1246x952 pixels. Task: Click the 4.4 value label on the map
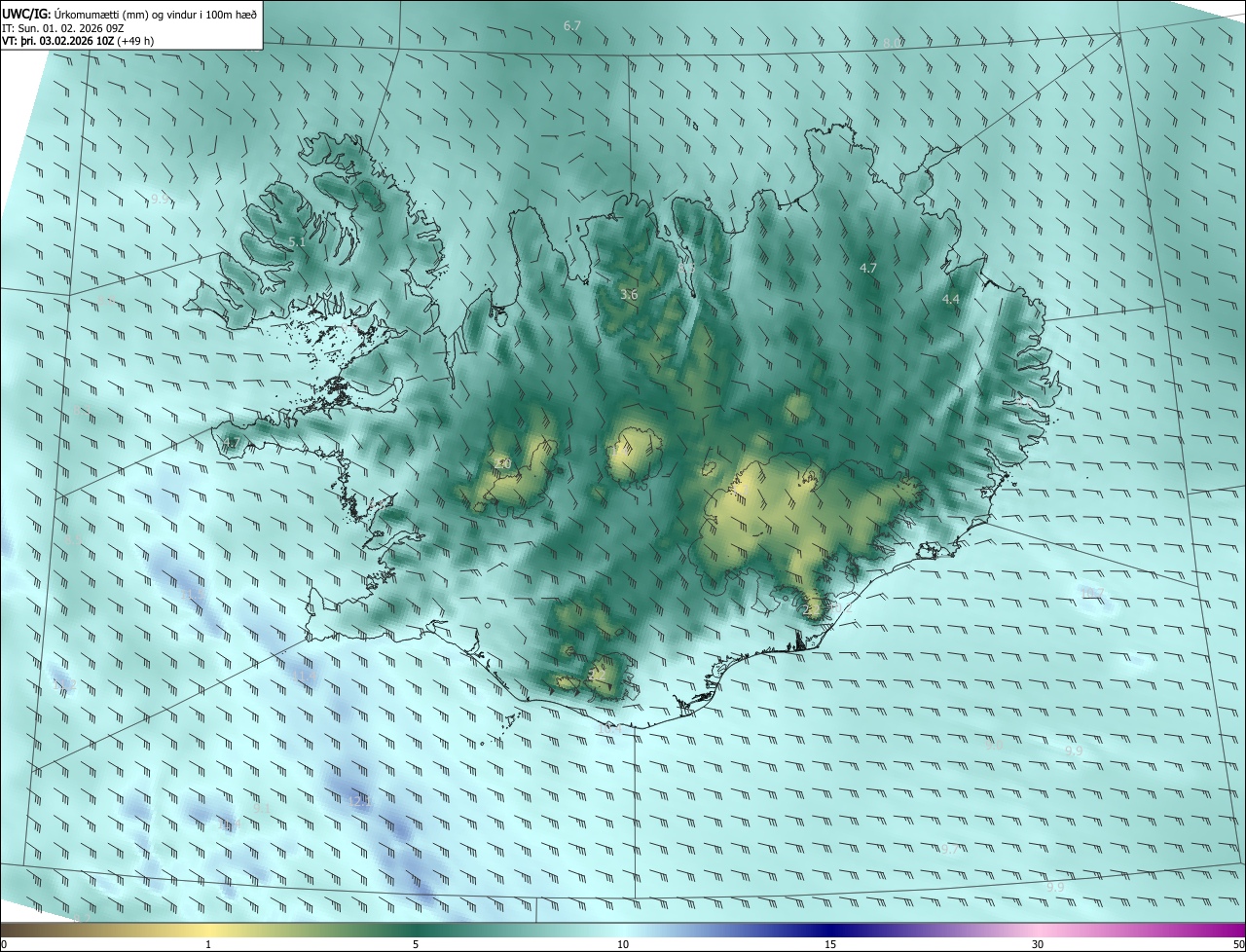coord(951,300)
